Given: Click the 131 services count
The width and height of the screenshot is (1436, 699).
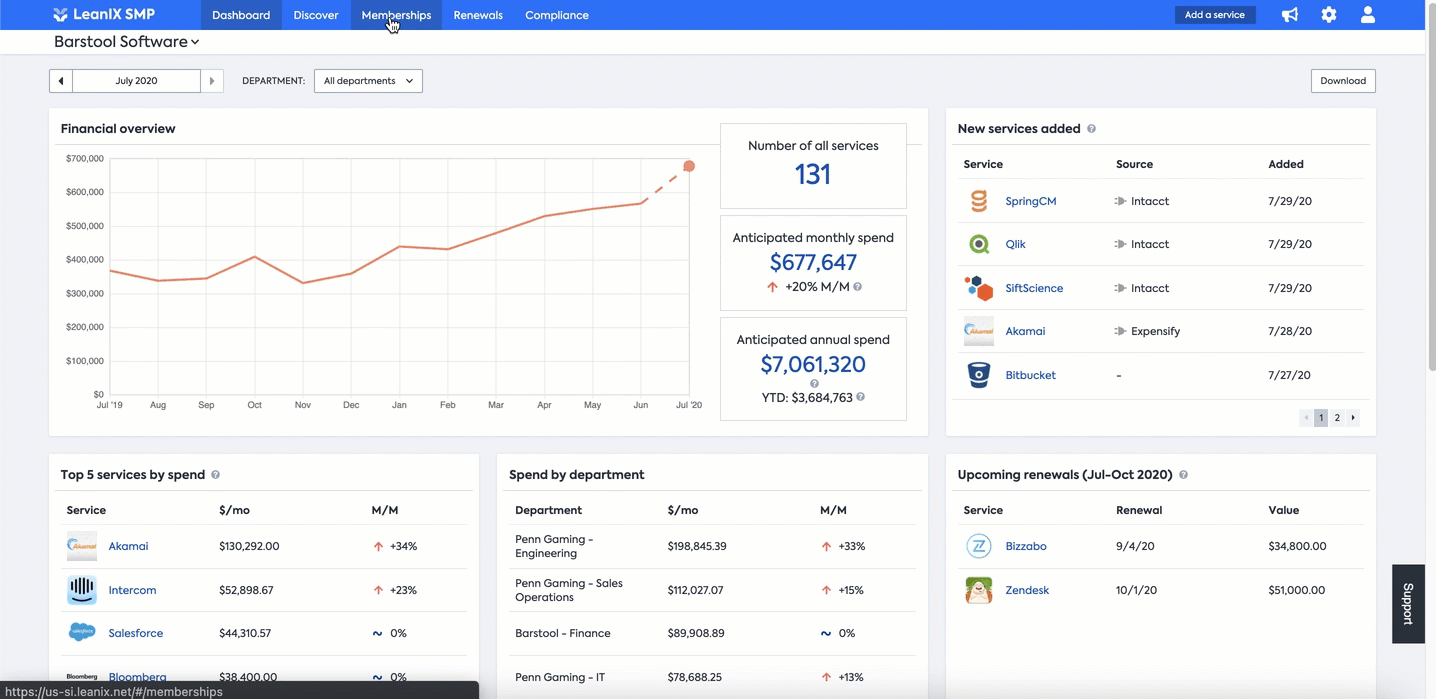Looking at the screenshot, I should pyautogui.click(x=813, y=174).
